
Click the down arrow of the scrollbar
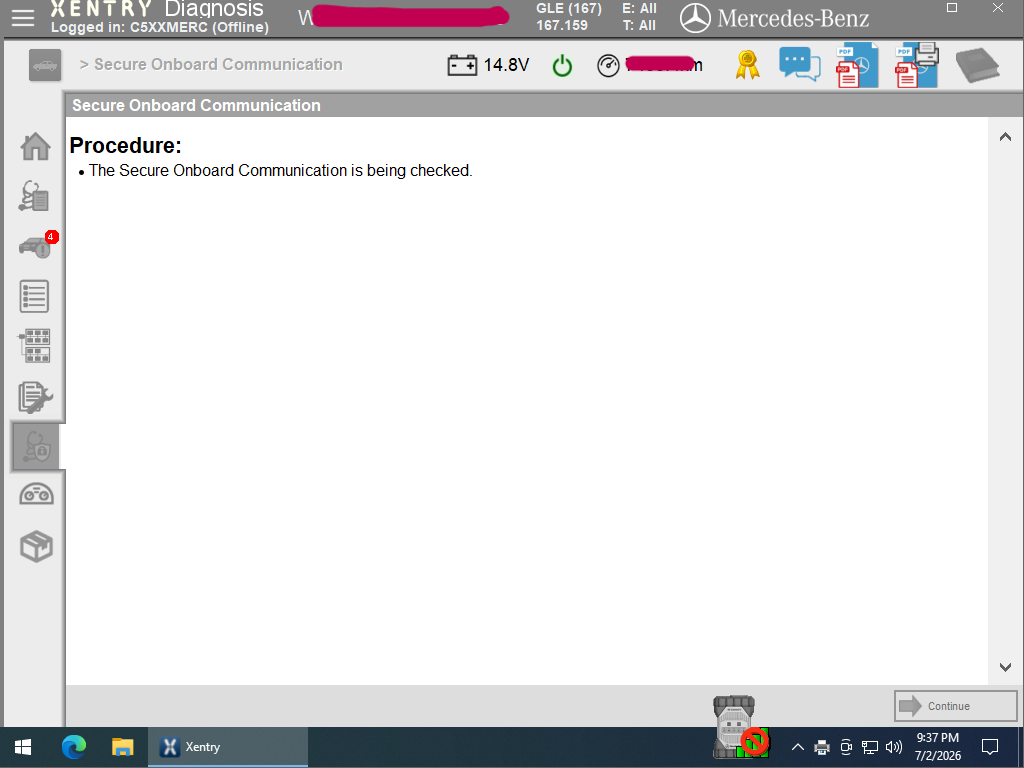coord(1006,667)
